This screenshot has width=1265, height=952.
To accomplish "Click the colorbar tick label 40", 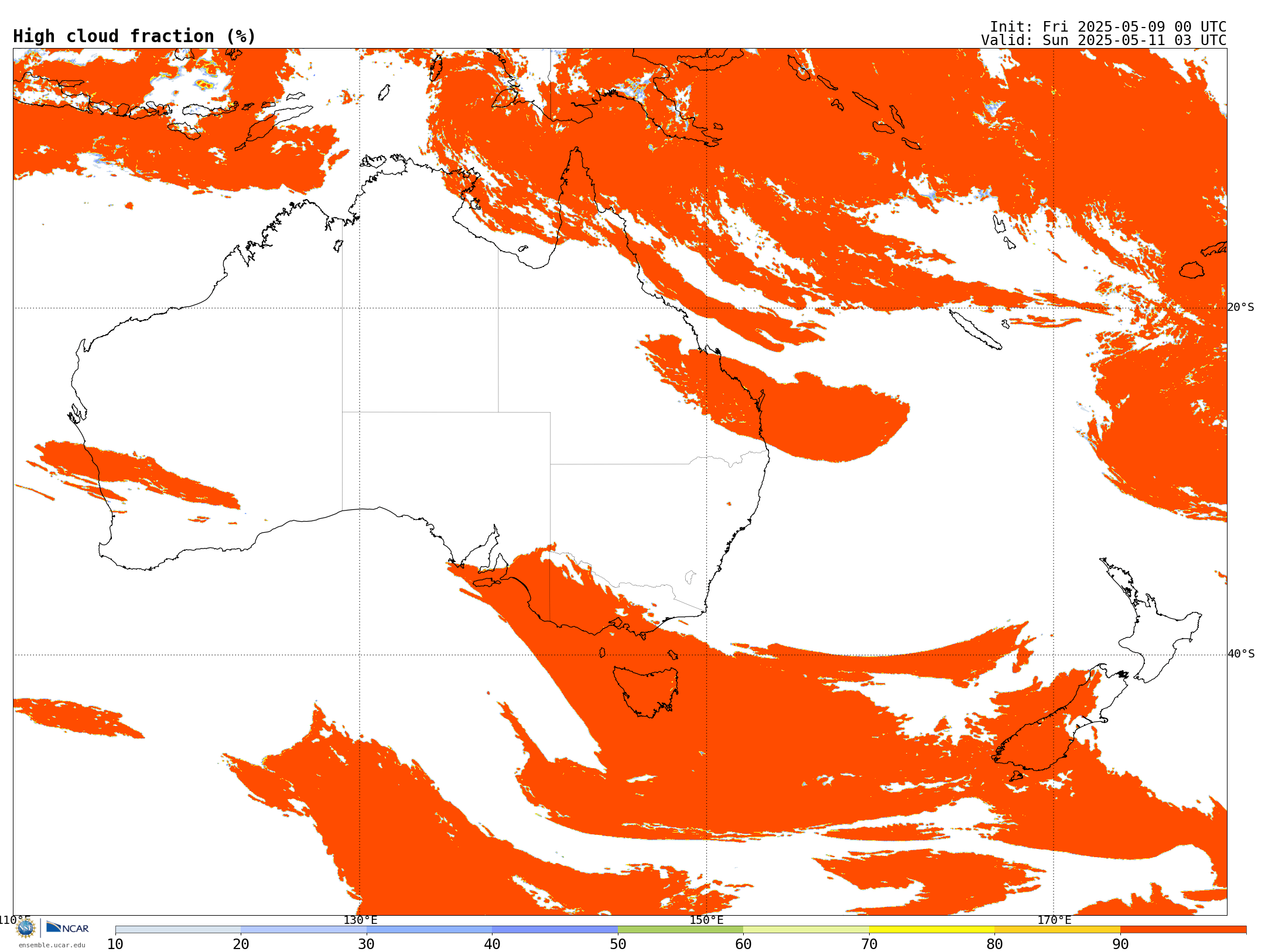I will click(x=492, y=944).
